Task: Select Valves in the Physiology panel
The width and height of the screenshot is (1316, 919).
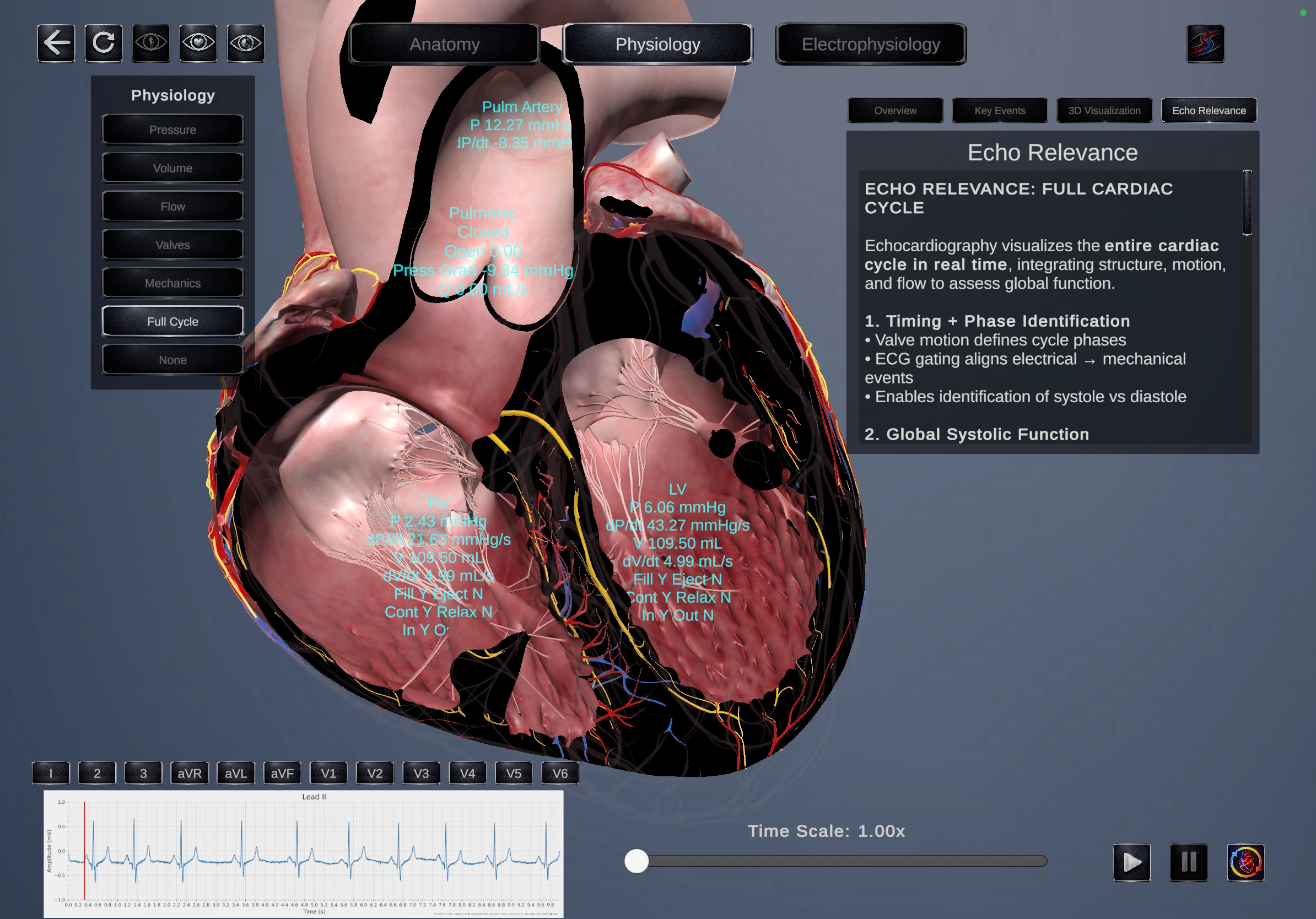Action: coord(172,245)
